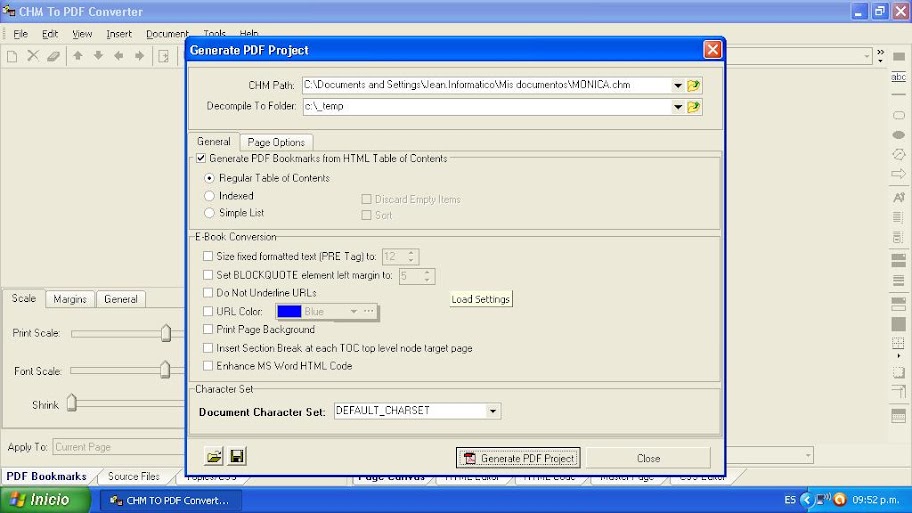
Task: Enable Set BLOCKQUOTE element left margin checkbox
Action: [x=208, y=275]
